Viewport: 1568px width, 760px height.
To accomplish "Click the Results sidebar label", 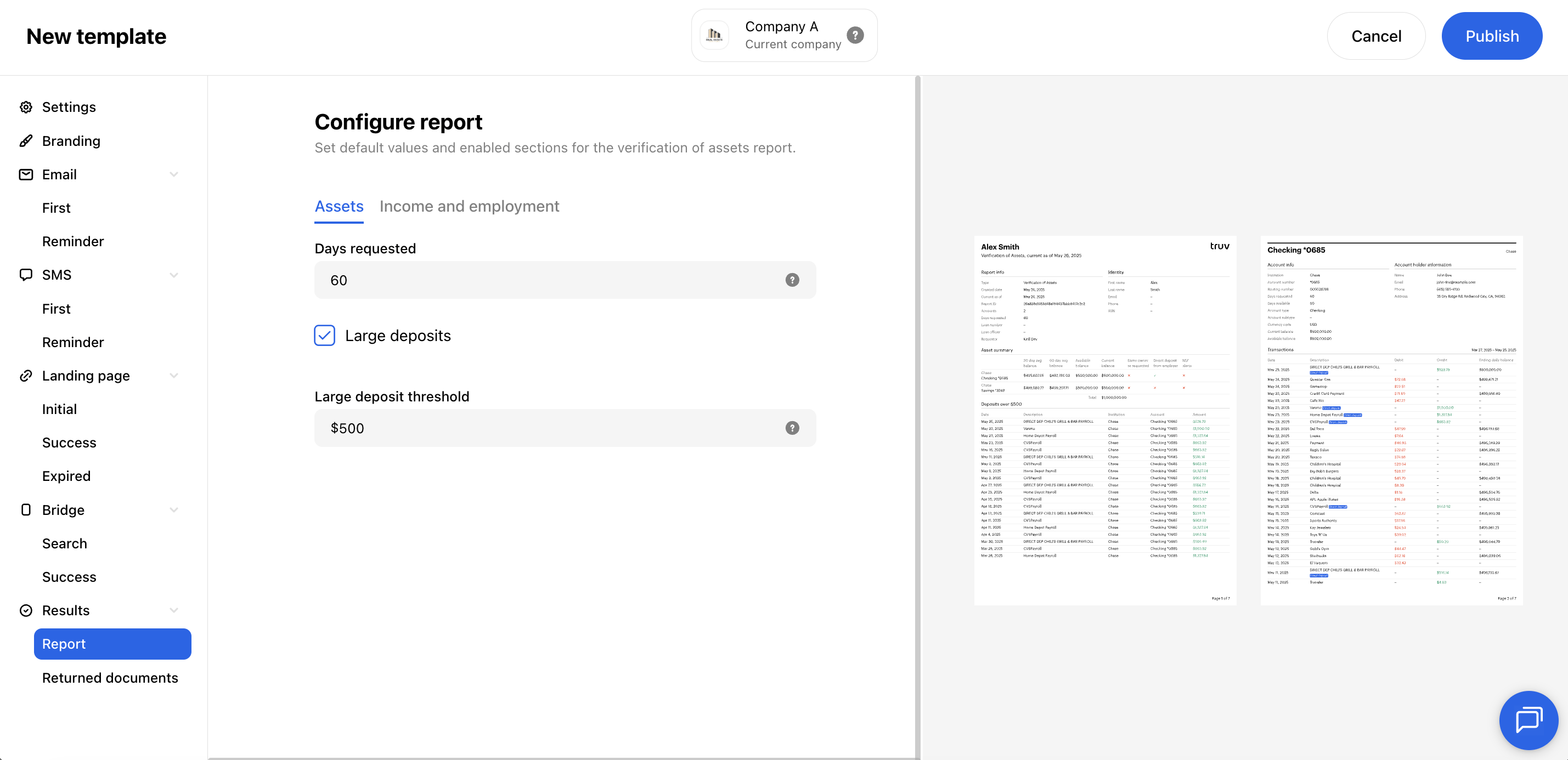I will click(x=66, y=610).
